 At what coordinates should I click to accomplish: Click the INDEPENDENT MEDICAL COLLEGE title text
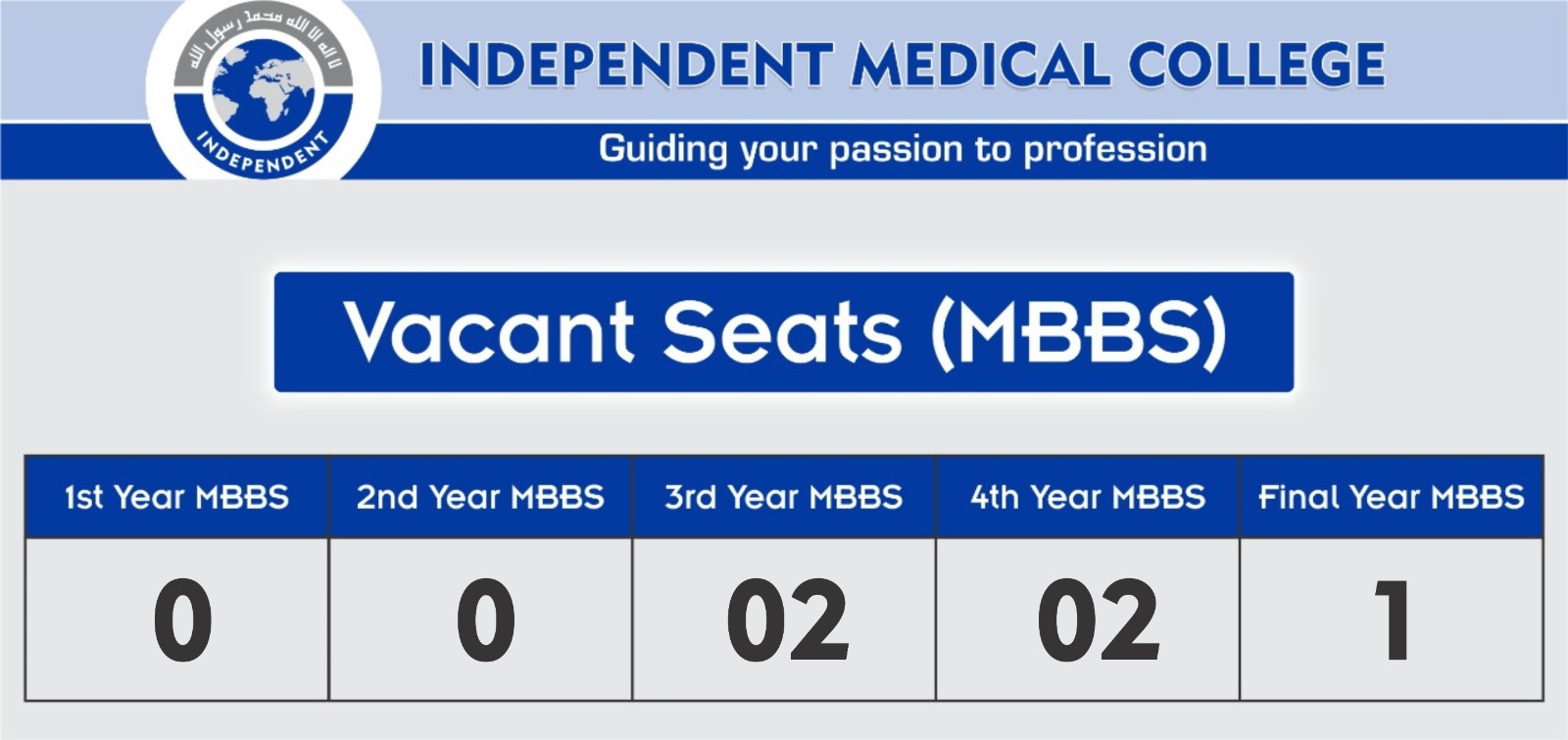pos(902,65)
